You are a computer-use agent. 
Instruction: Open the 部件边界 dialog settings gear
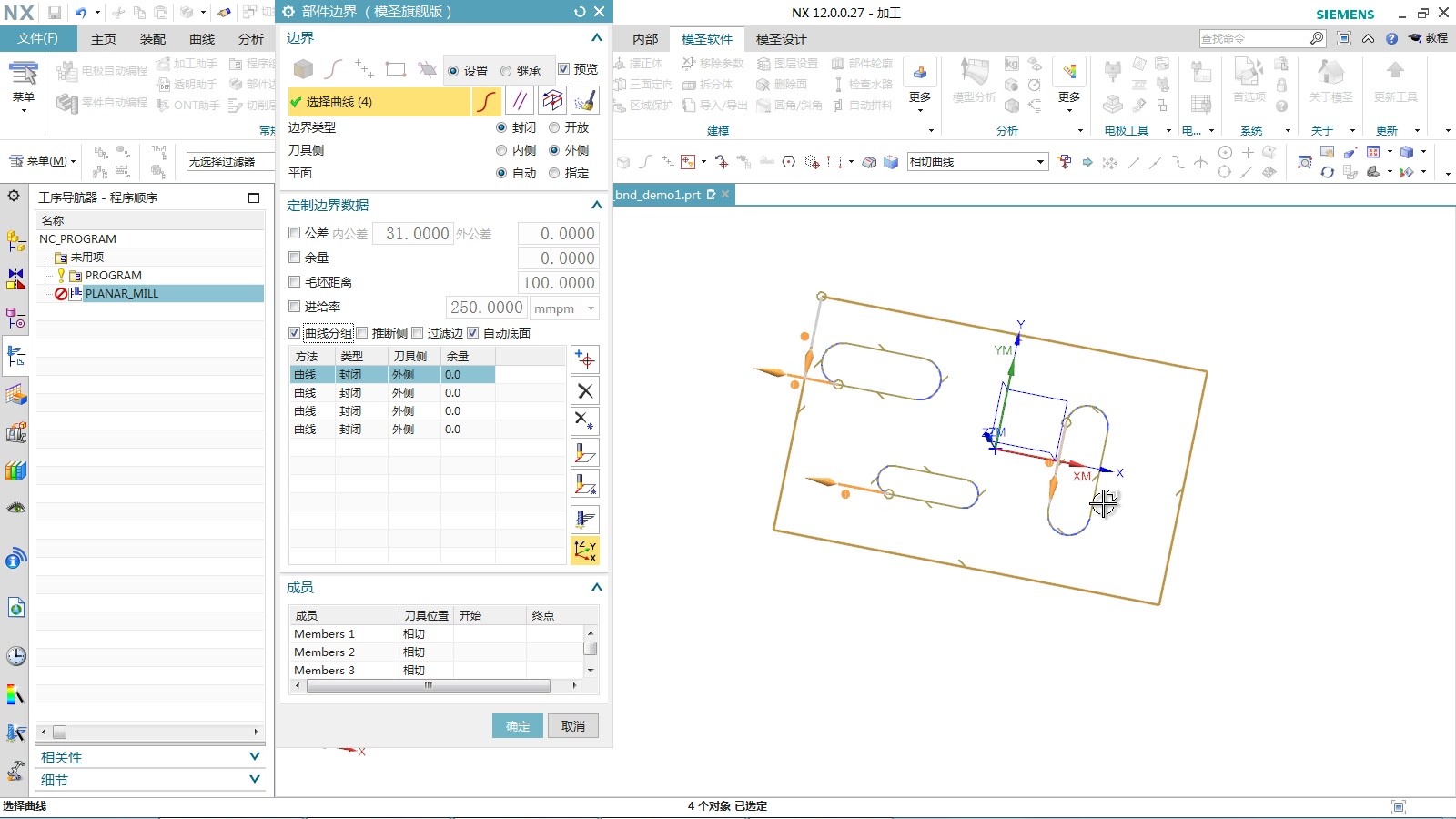pyautogui.click(x=288, y=12)
